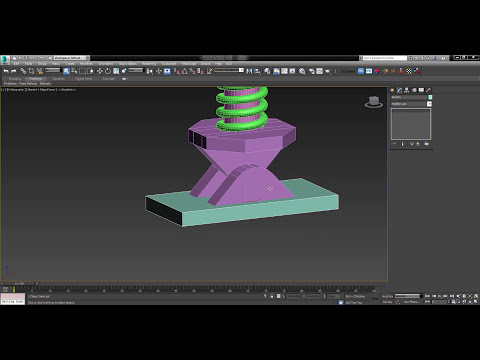Activate Select and Move tool
Image resolution: width=480 pixels, height=360 pixels.
(100, 71)
